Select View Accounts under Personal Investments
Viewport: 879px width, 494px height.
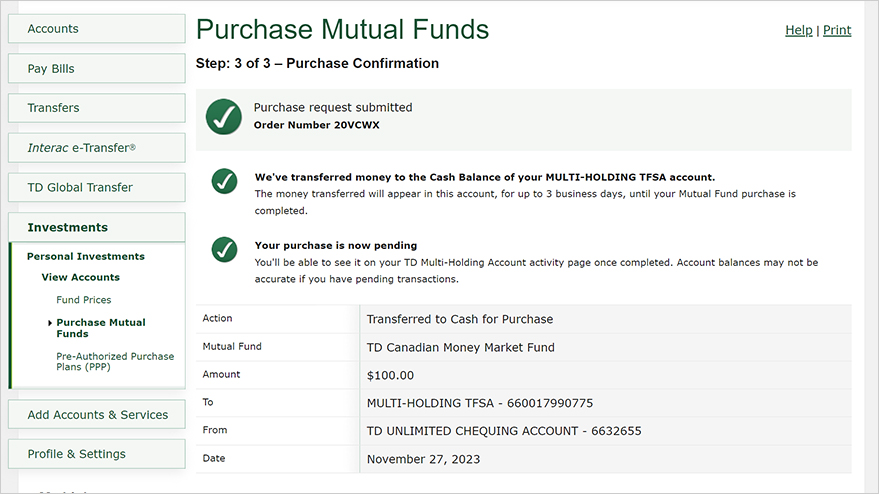click(x=81, y=277)
